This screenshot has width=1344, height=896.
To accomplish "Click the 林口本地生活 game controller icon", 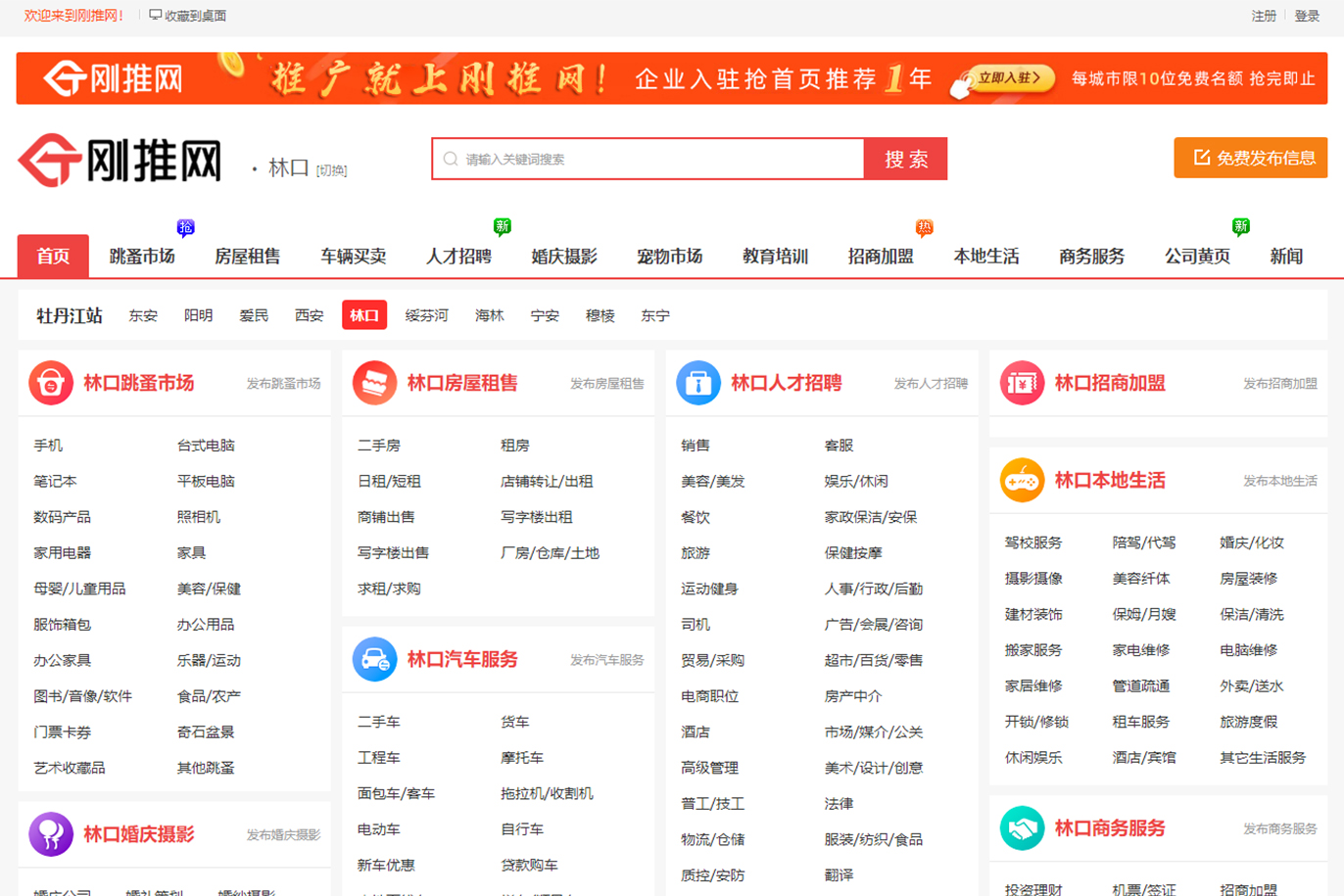I will click(x=1023, y=480).
